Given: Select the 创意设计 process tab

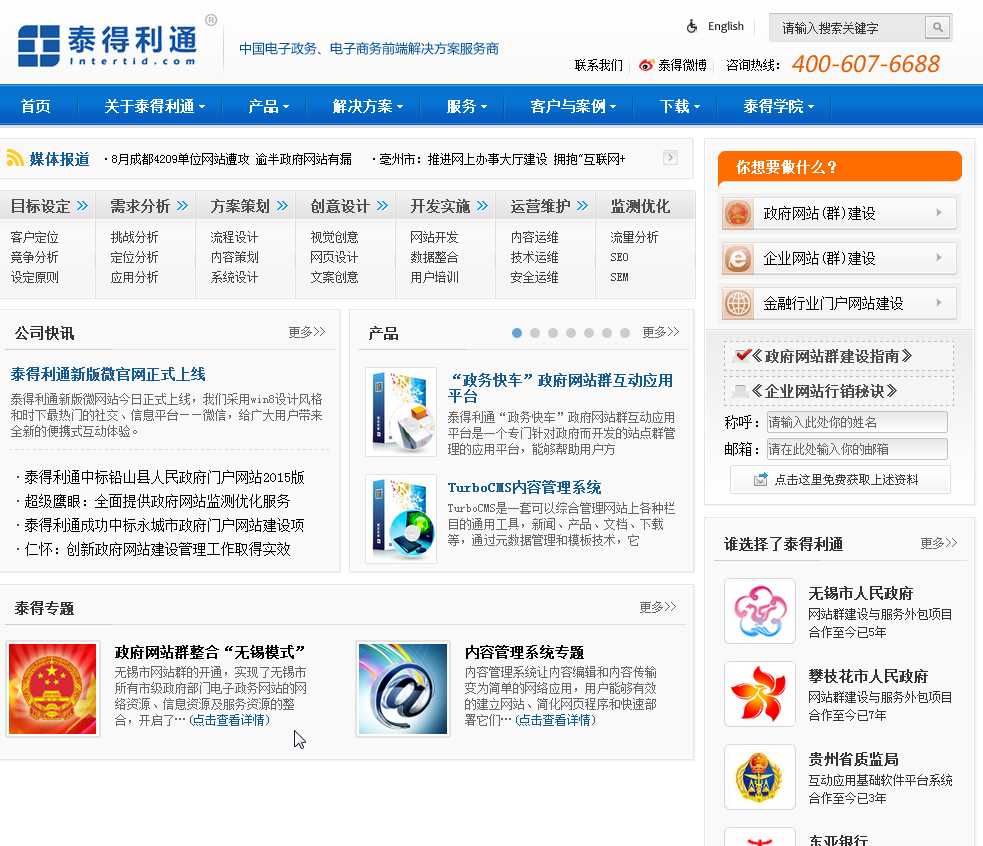Looking at the screenshot, I should tap(340, 206).
